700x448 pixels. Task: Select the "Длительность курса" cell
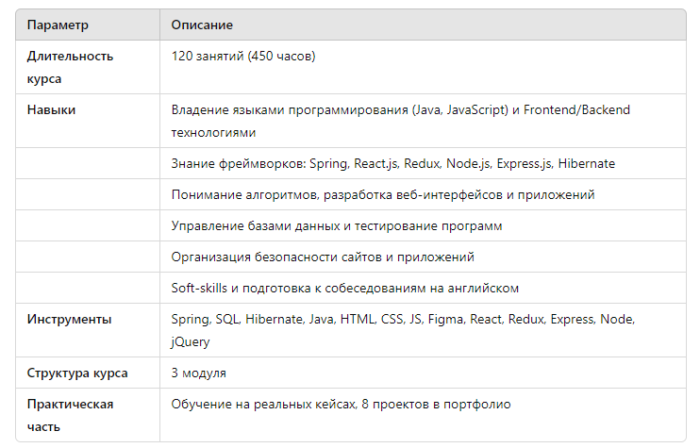(70, 66)
